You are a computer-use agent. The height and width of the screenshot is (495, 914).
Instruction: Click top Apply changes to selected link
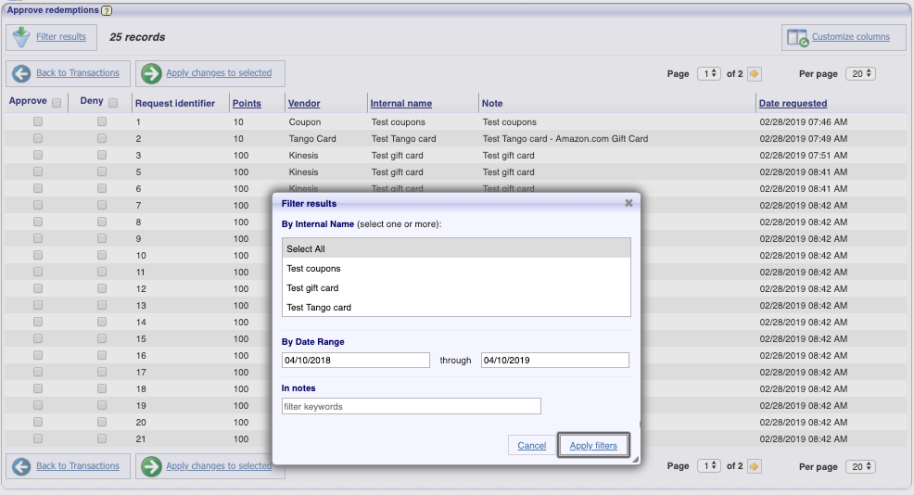click(219, 73)
